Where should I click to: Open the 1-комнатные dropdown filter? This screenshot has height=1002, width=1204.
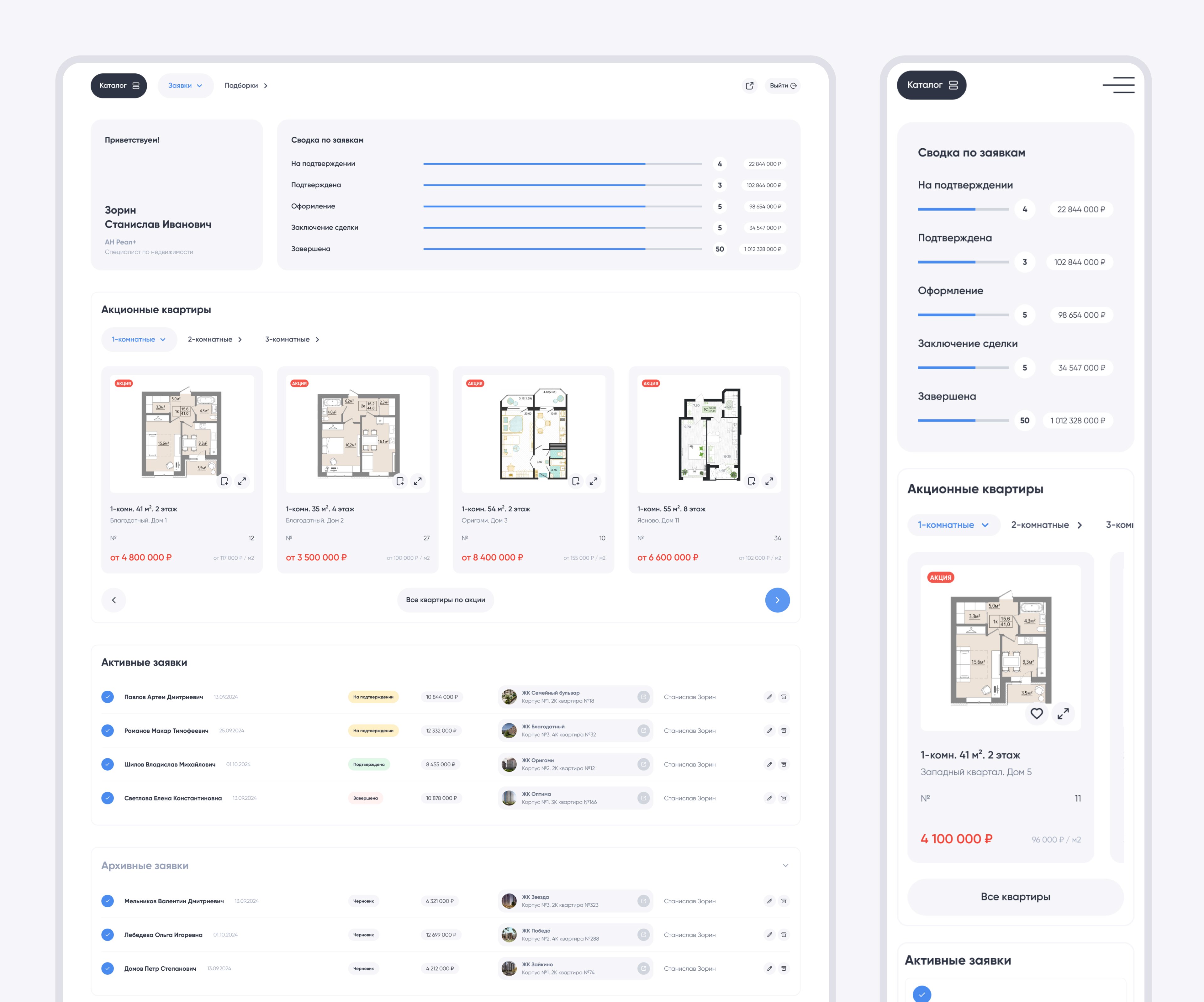point(139,339)
